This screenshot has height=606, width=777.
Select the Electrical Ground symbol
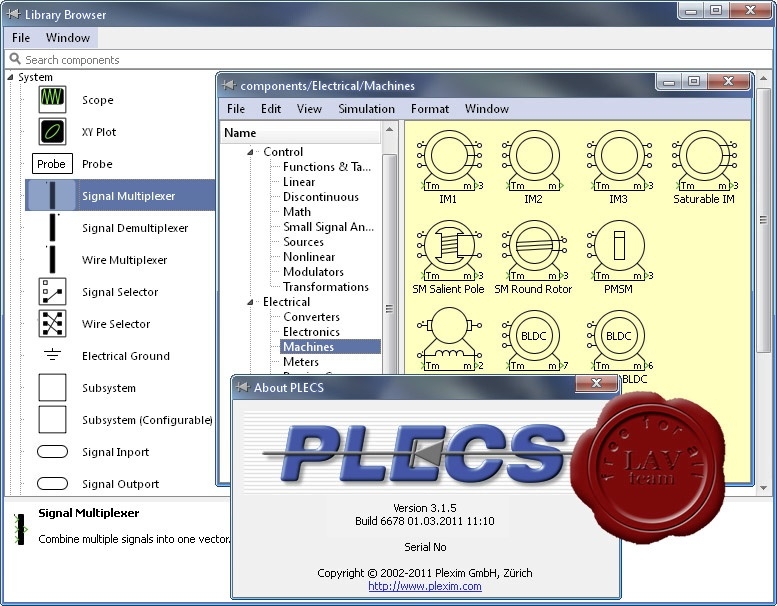tap(52, 355)
